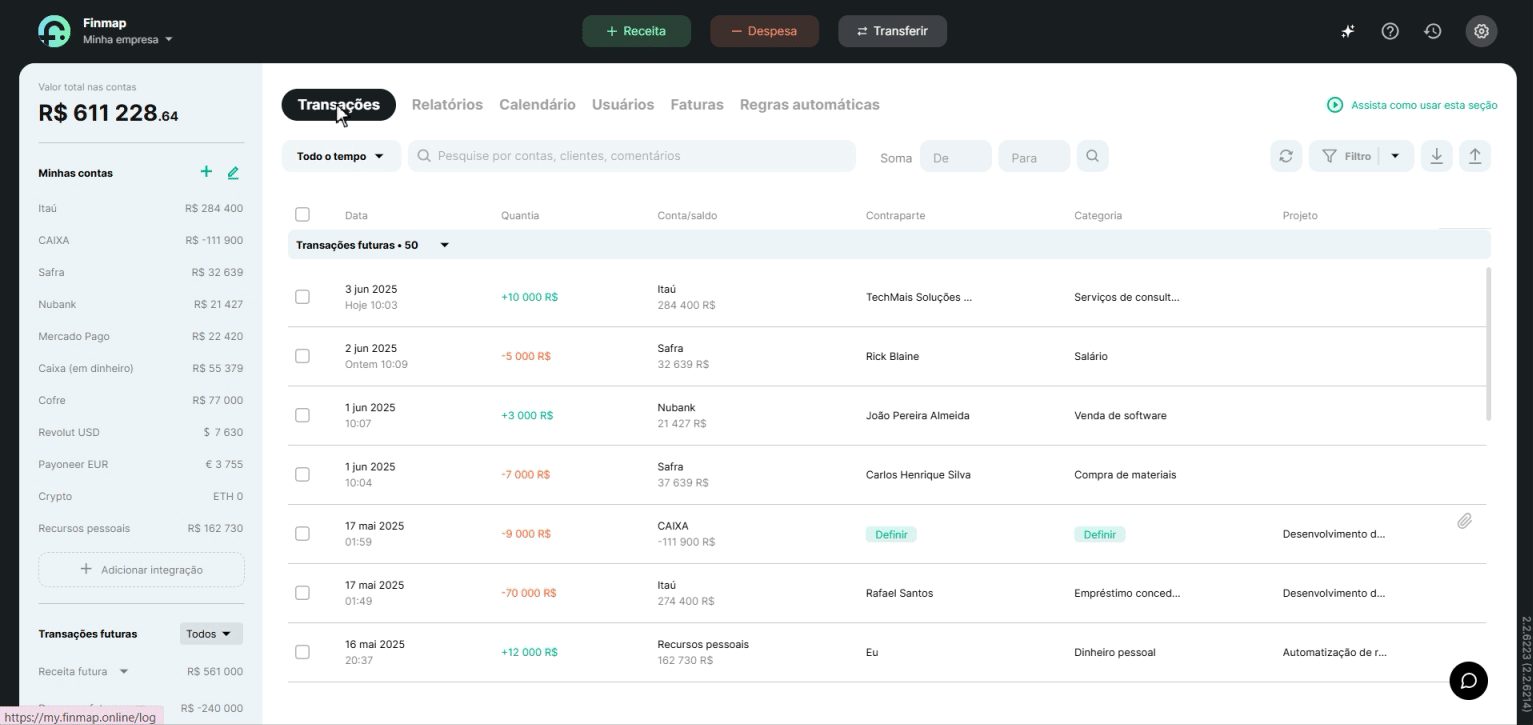Click the search magnifier button beside Para
The image size is (1533, 725).
click(1092, 156)
